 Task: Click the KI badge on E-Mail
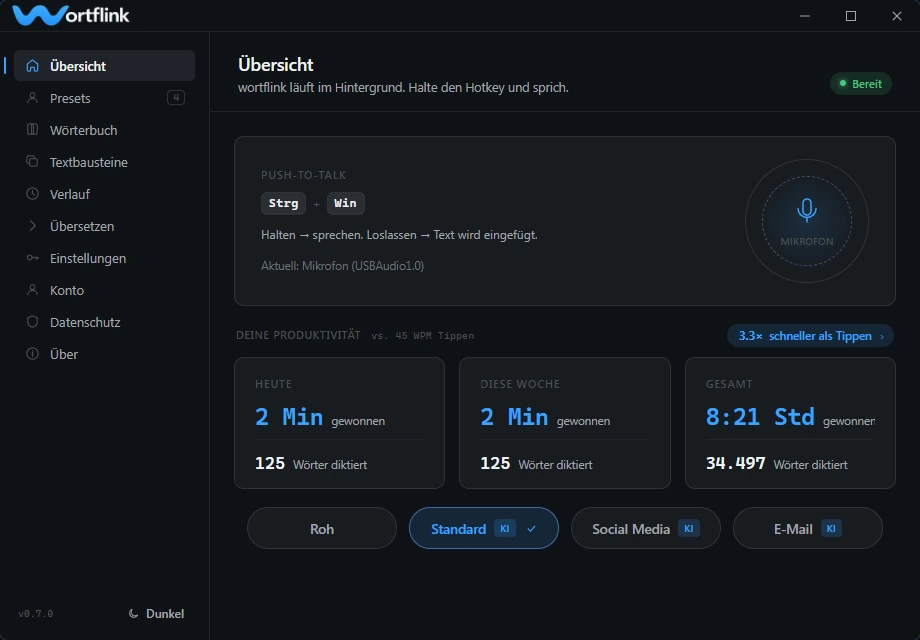tap(831, 529)
